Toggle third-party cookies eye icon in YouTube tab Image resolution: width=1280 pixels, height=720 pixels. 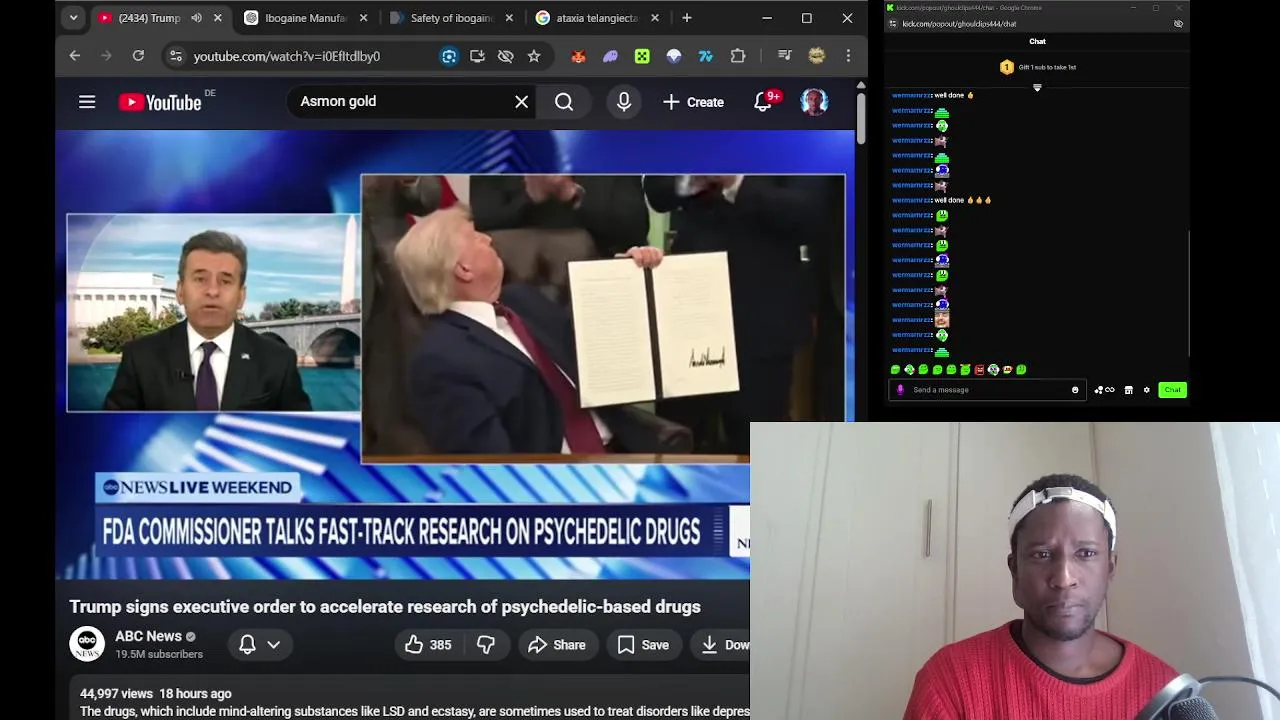coord(505,56)
